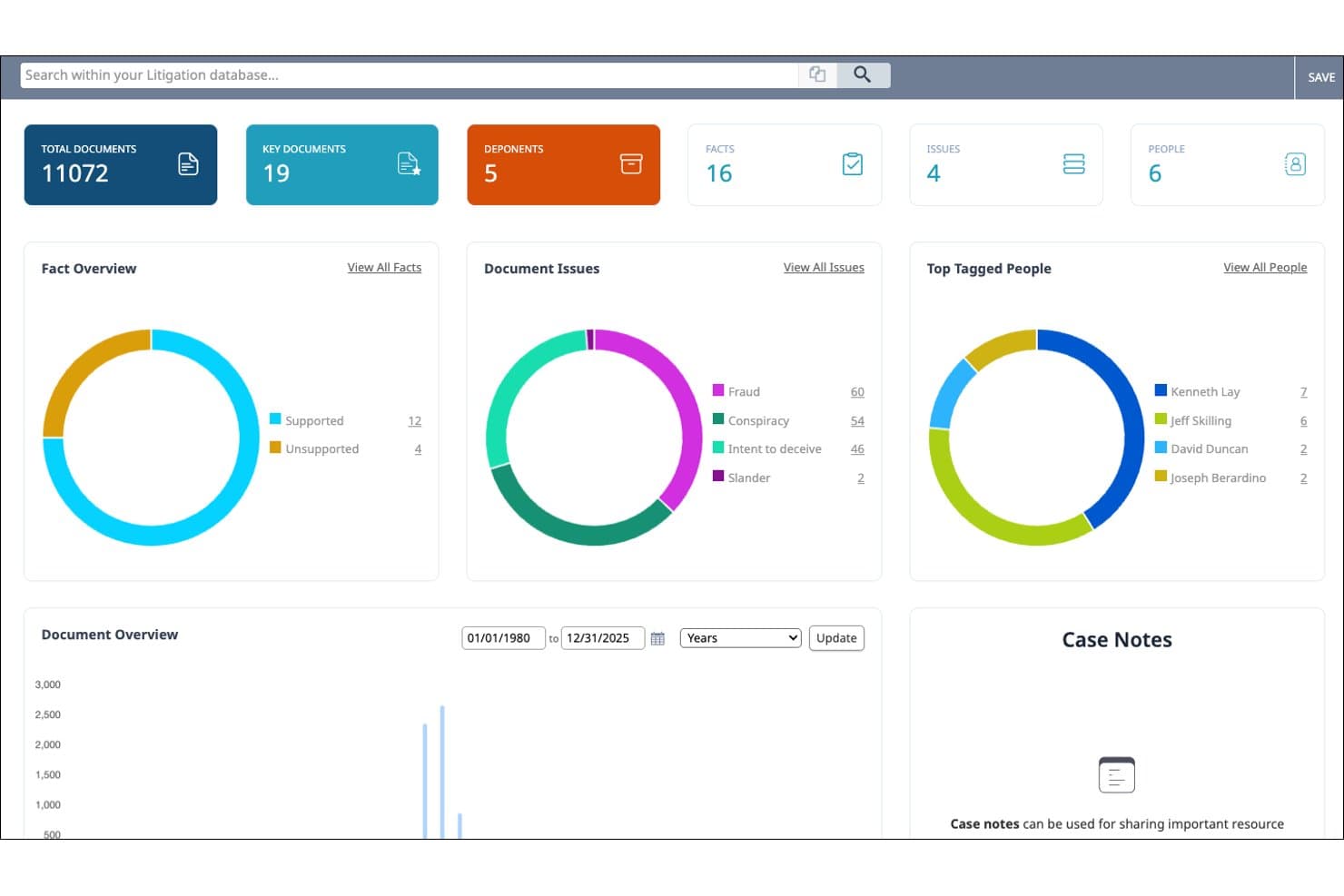Open Supported facts count 12

pos(415,421)
